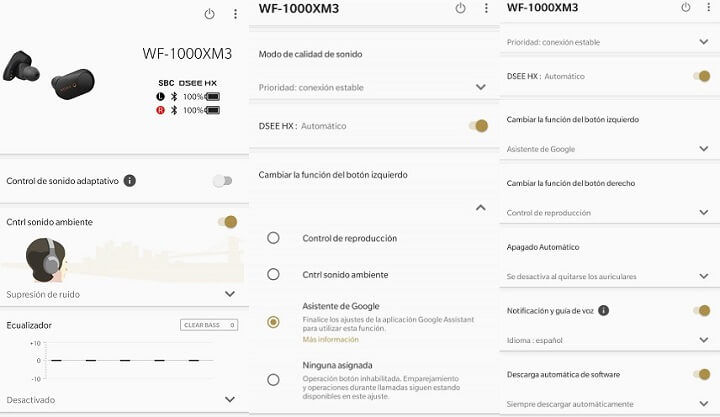Collapse the left button function list
The image size is (720, 417).
coord(481,207)
